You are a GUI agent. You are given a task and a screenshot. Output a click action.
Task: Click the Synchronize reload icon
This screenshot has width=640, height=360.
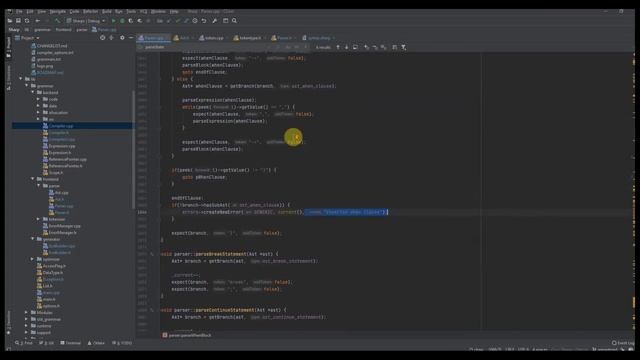pos(27,20)
